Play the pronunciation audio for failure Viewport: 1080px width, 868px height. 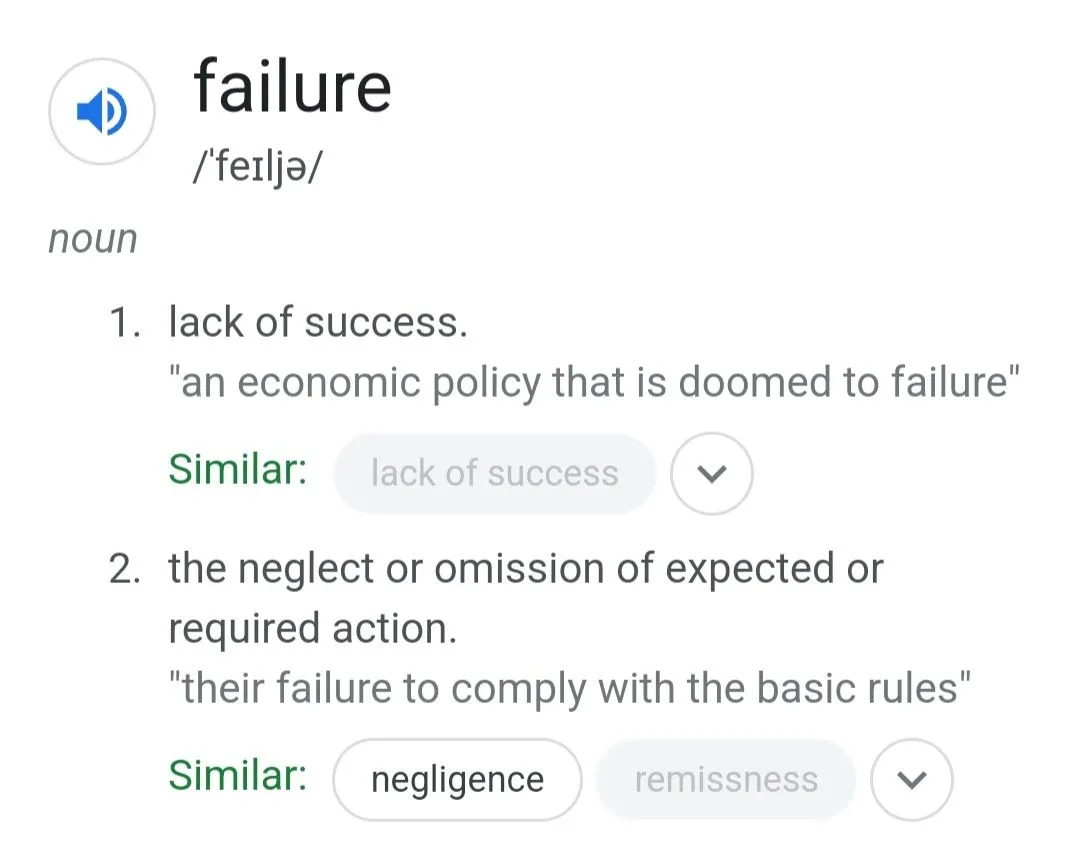pyautogui.click(x=101, y=112)
